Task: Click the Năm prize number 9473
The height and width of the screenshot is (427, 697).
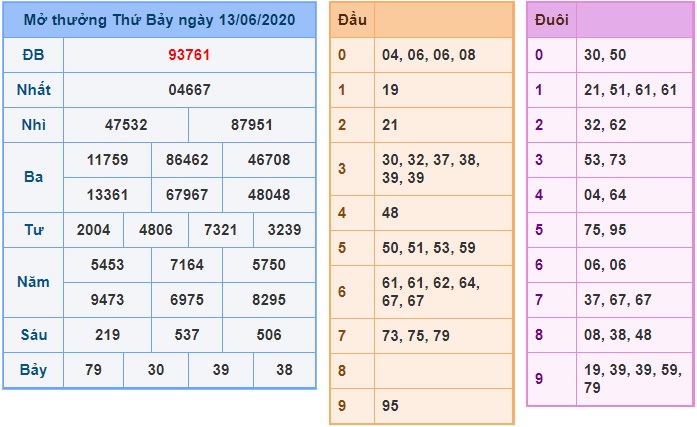Action: coord(107,300)
